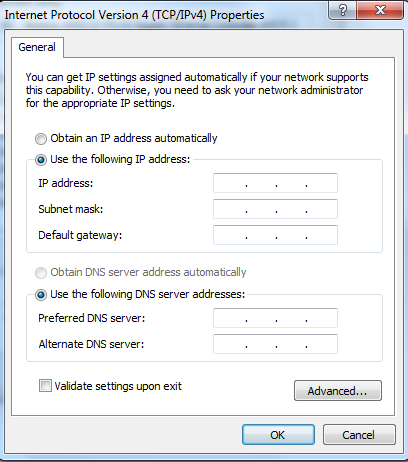Screen dimensions: 408x462
Task: Click first octet of Preferred DNS box
Action: 230,318
